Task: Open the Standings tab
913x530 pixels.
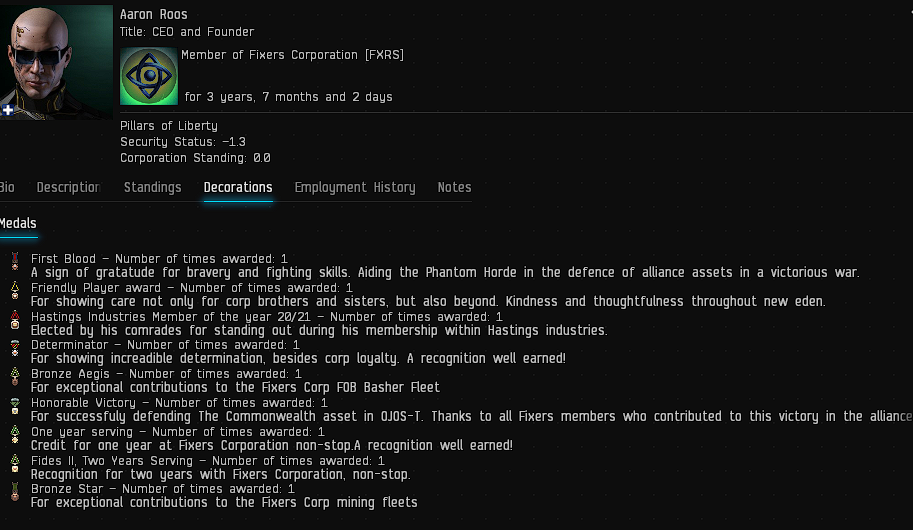Action: tap(153, 188)
